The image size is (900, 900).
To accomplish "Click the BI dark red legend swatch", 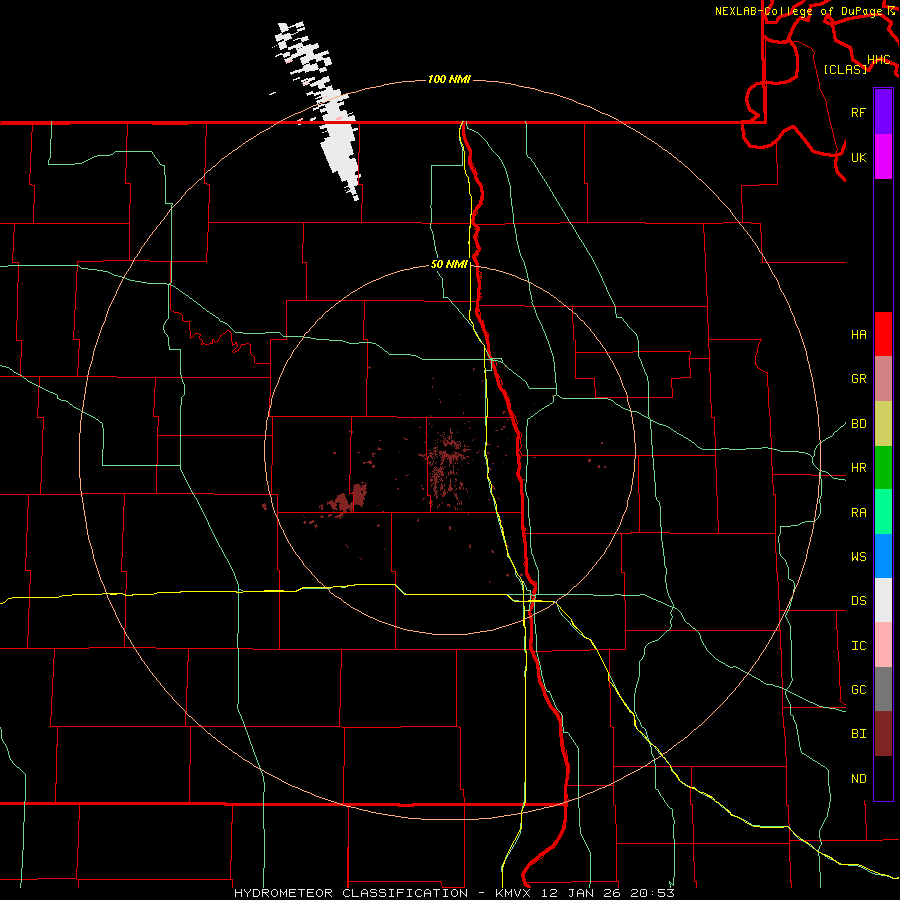I will pos(883,734).
